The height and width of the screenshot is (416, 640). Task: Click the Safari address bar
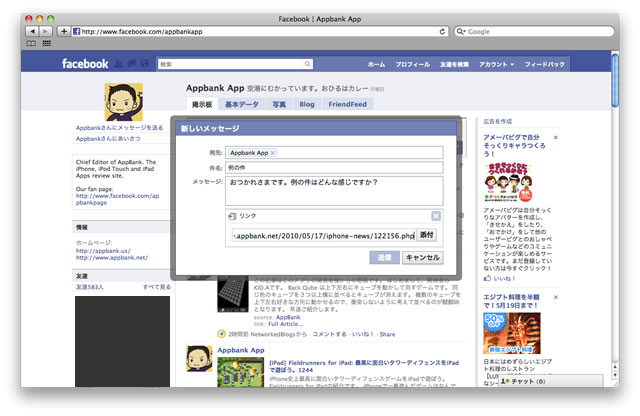pyautogui.click(x=260, y=31)
